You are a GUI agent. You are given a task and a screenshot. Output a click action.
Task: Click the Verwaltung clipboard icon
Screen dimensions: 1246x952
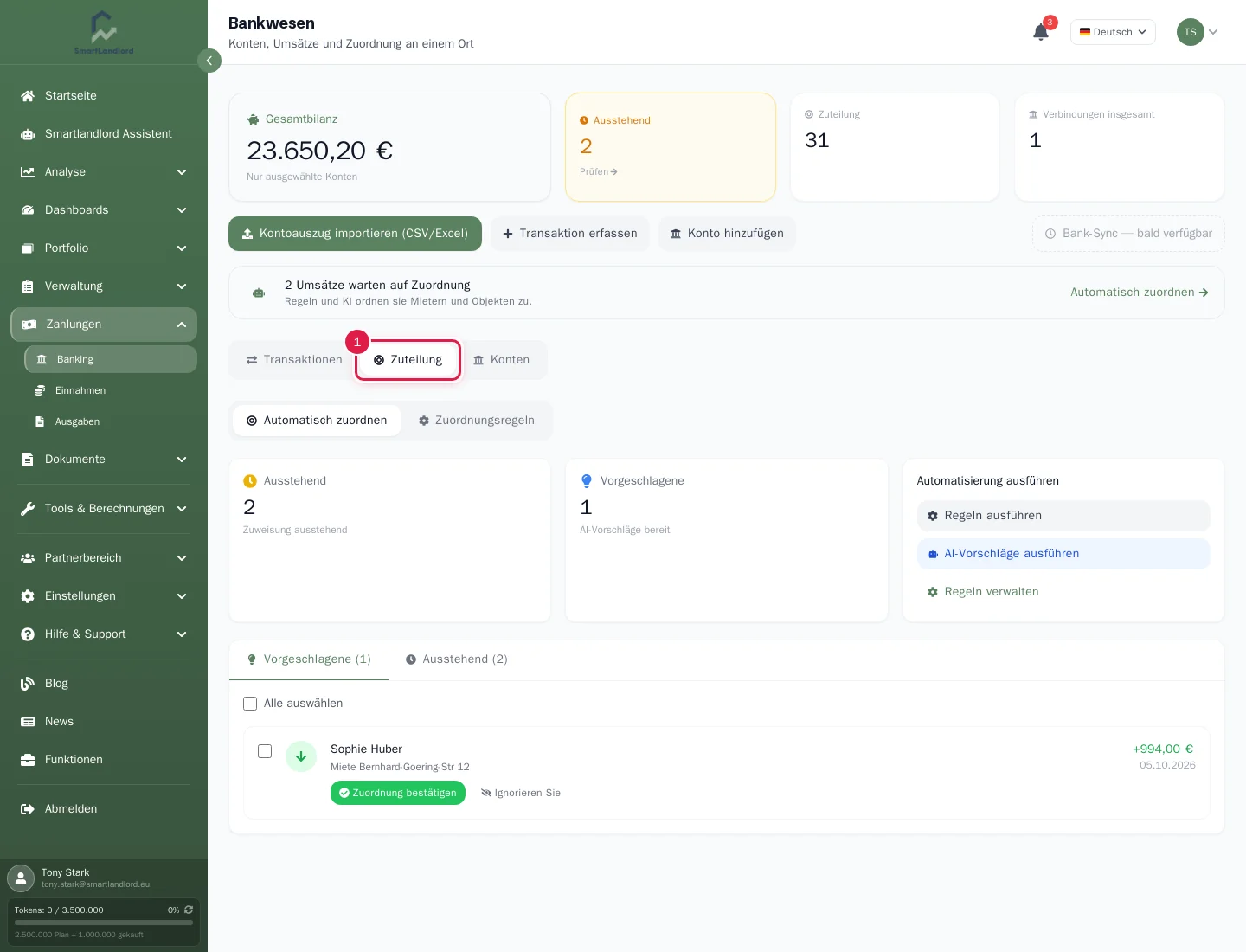coord(28,286)
